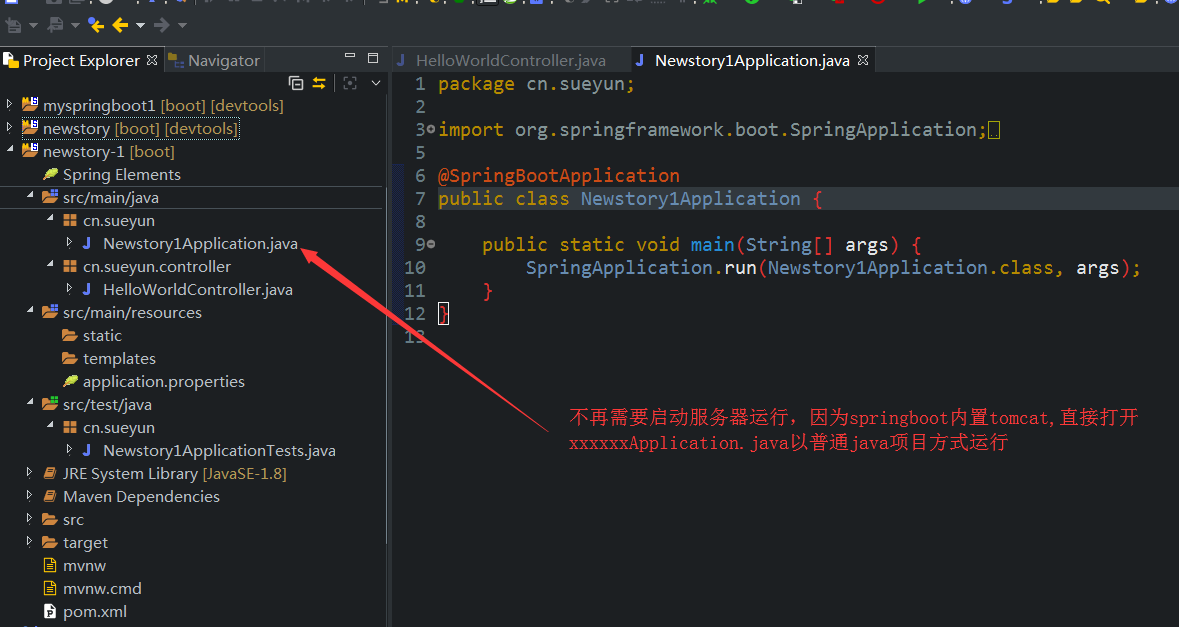This screenshot has width=1179, height=627.
Task: Collapse the src/main/java source folder
Action: (30, 195)
